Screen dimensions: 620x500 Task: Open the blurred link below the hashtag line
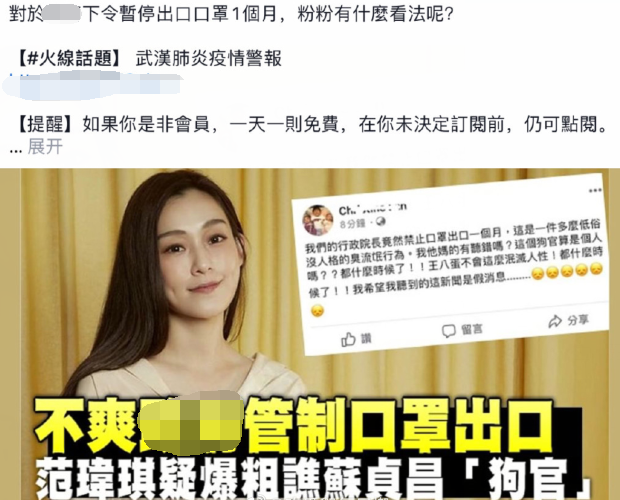tap(93, 86)
